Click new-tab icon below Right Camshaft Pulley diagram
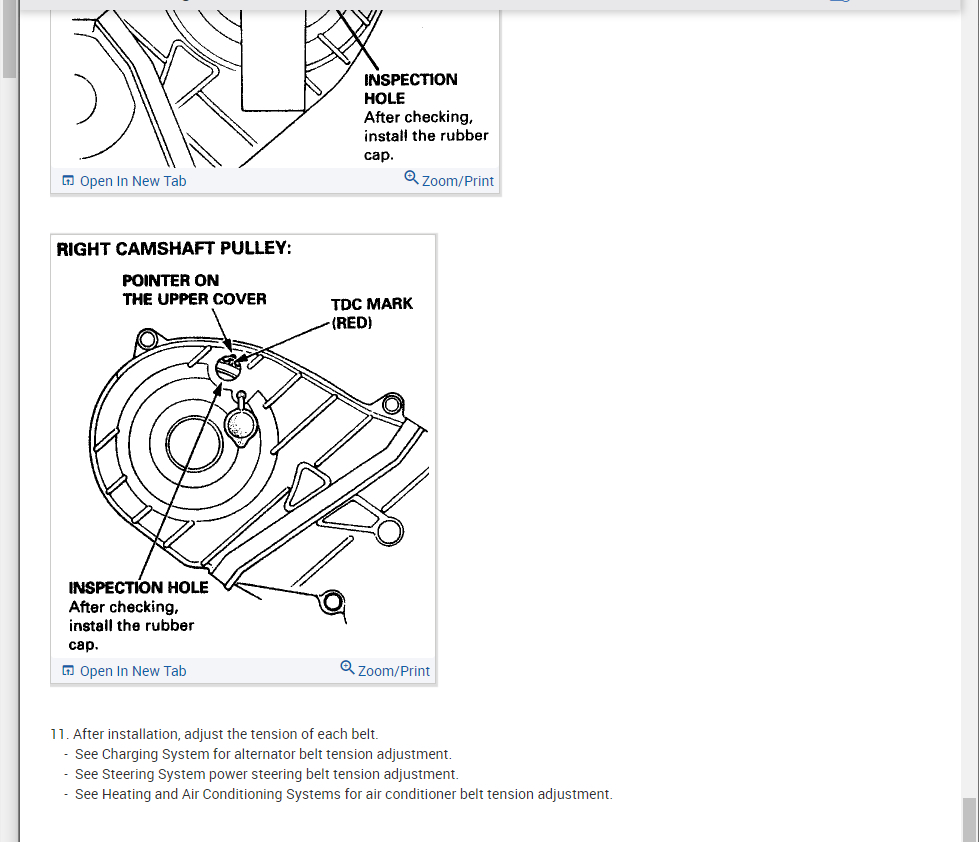 click(x=67, y=671)
